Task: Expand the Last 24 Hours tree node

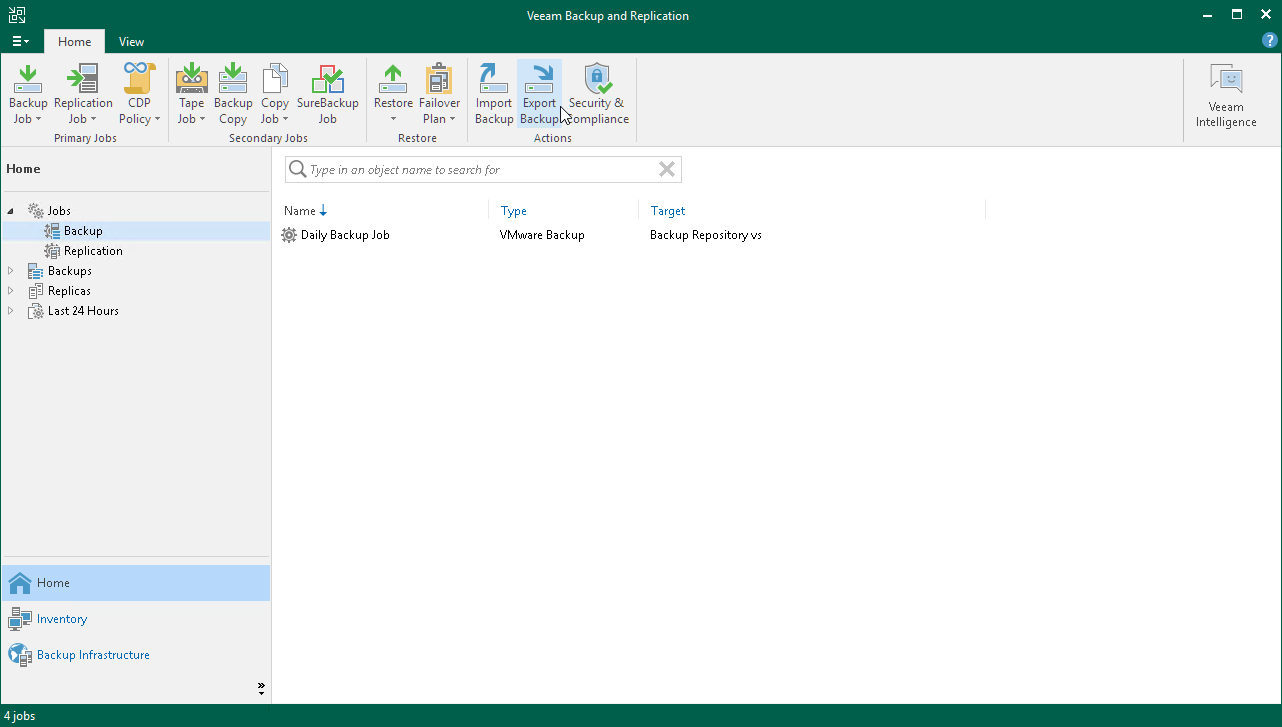Action: pyautogui.click(x=11, y=311)
